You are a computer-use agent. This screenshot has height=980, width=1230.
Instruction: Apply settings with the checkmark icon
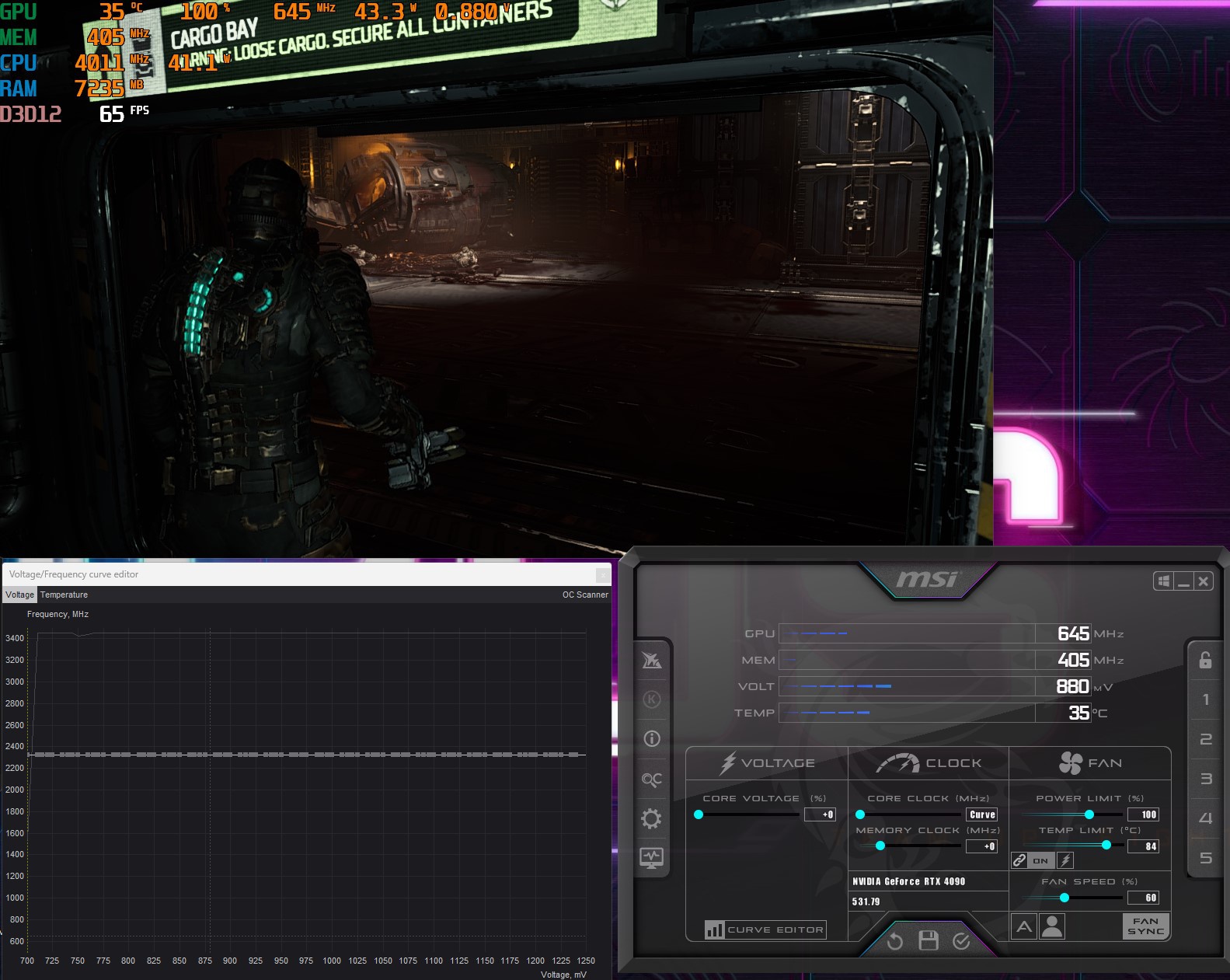[961, 941]
